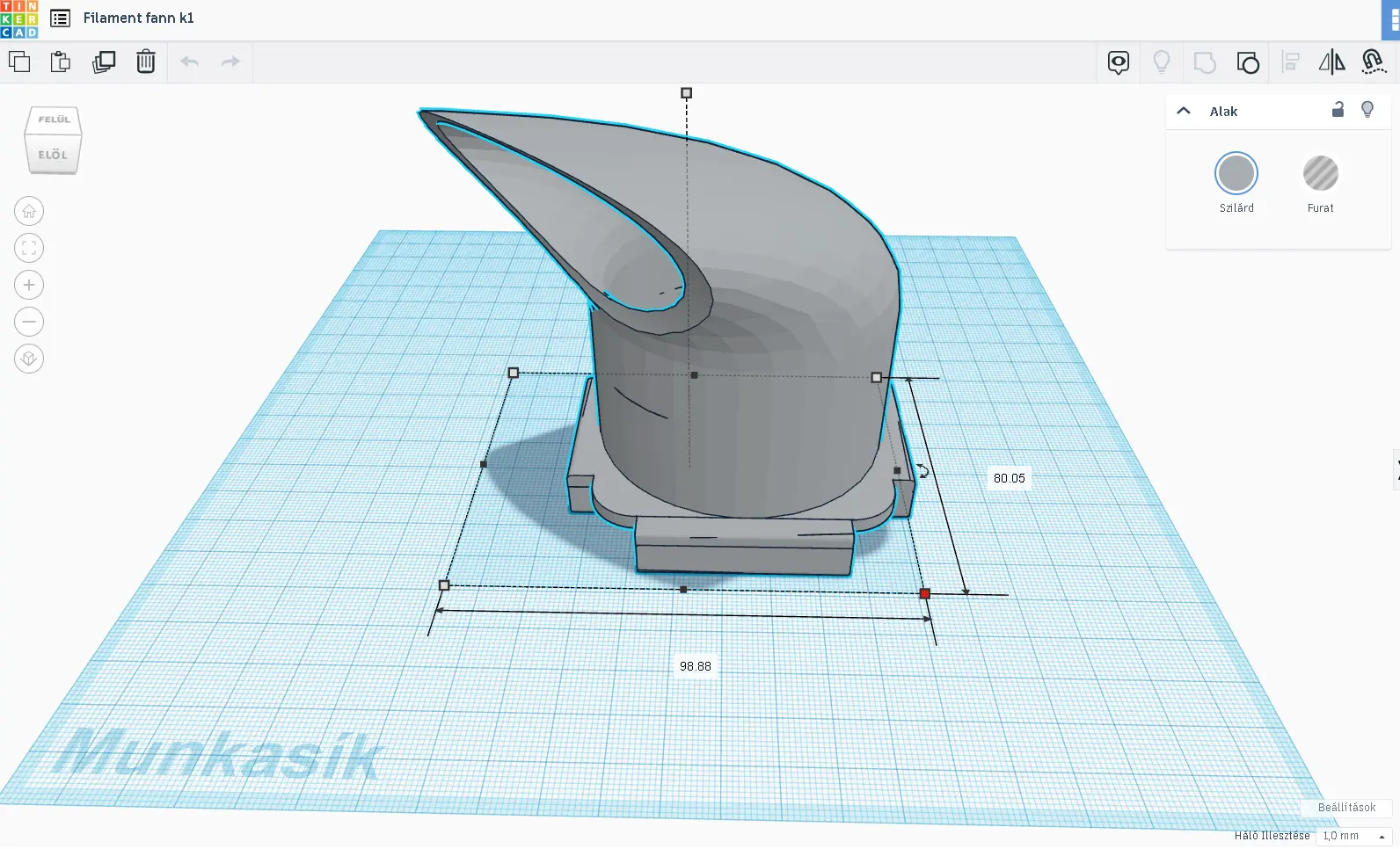The width and height of the screenshot is (1400, 849).
Task: Click the red corner resize handle
Action: click(x=924, y=594)
